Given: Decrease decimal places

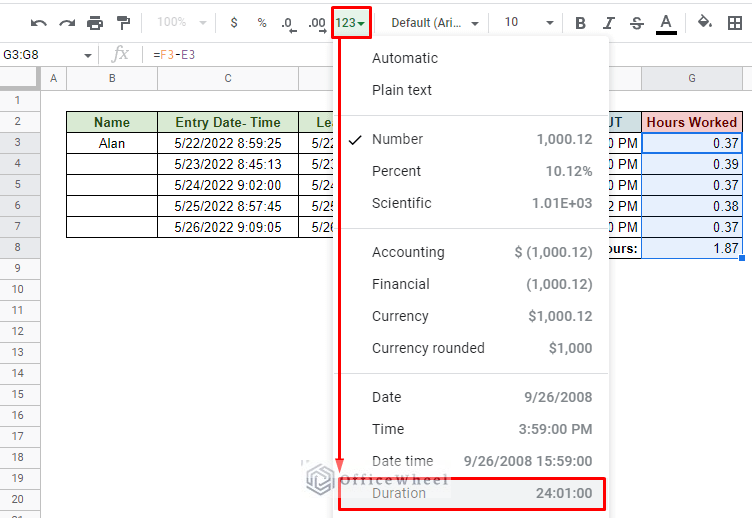Looking at the screenshot, I should (x=289, y=24).
